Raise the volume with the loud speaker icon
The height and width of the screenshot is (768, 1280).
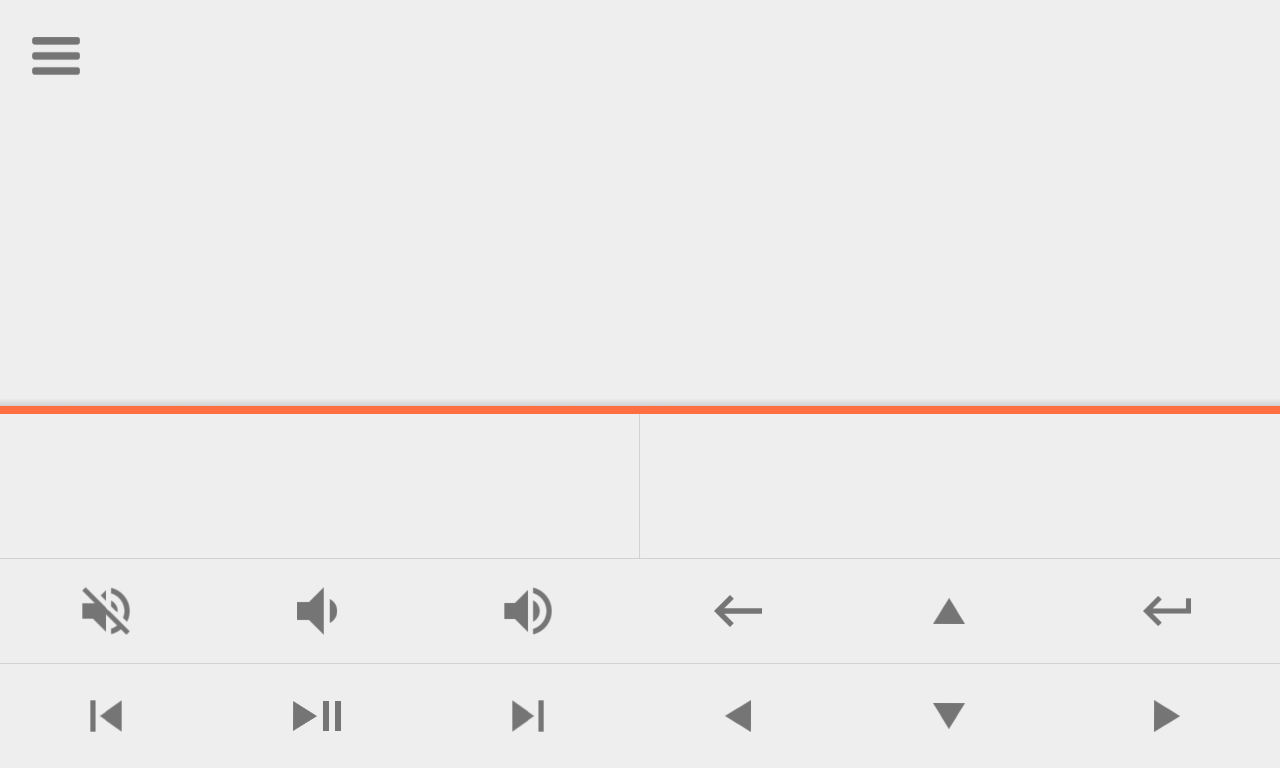(528, 611)
